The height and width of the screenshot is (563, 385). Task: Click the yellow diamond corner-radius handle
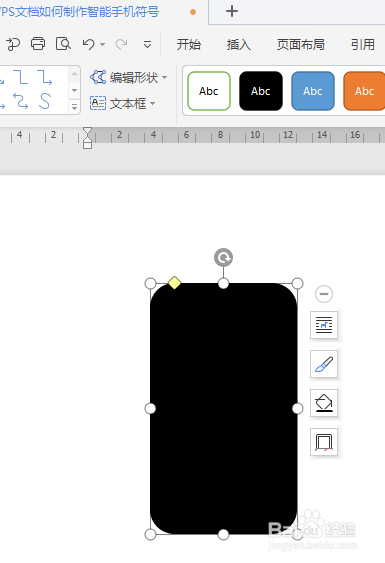174,283
